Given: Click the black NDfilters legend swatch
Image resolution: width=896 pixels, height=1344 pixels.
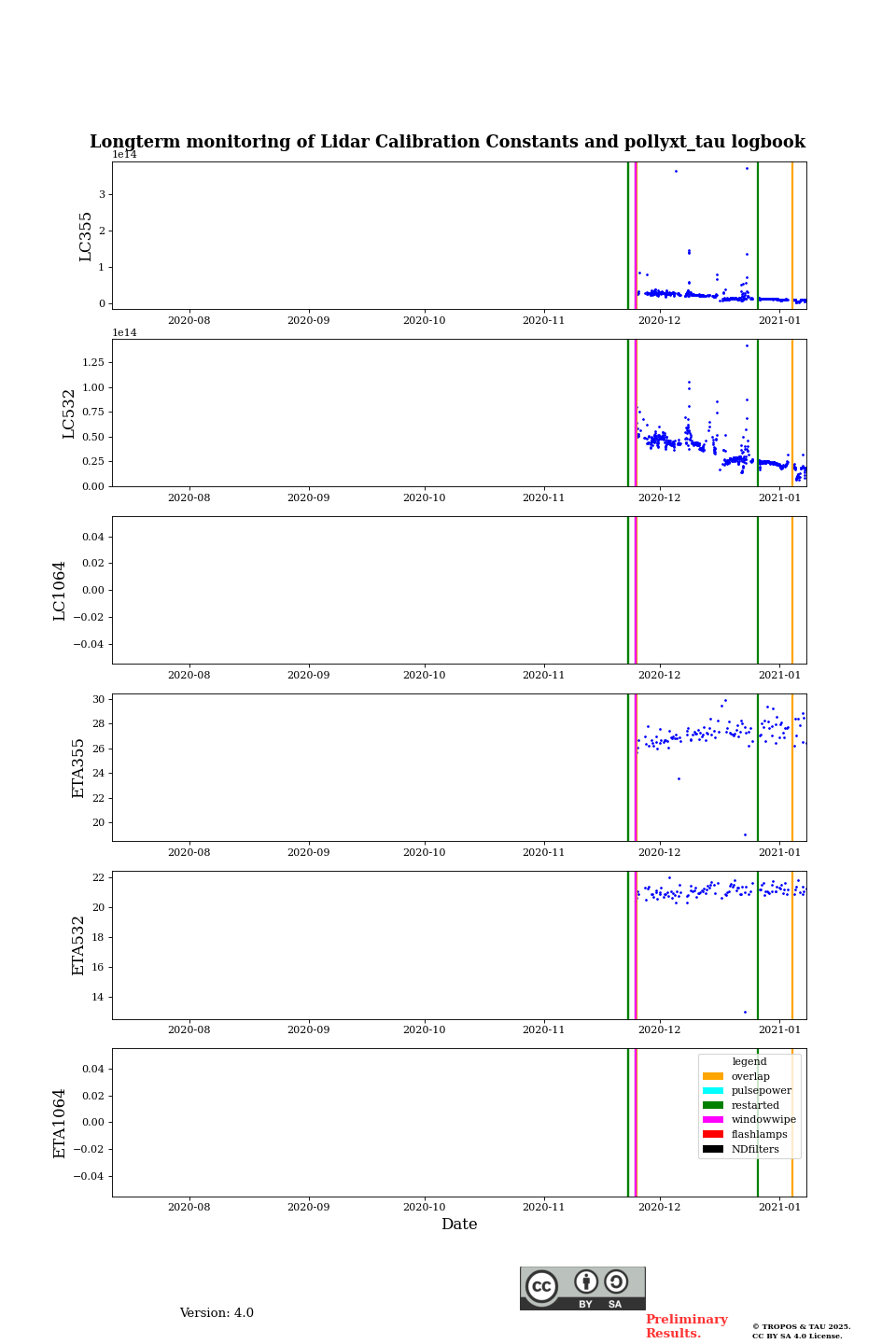Looking at the screenshot, I should click(x=713, y=1149).
